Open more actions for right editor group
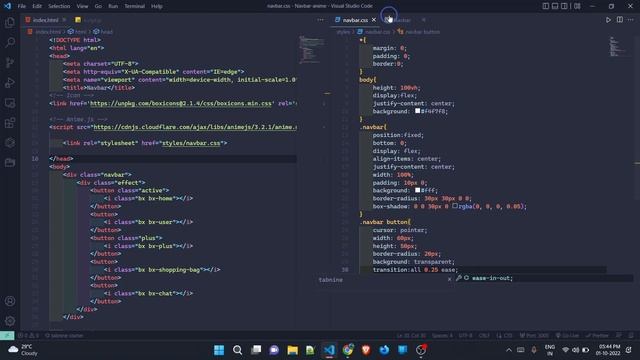This screenshot has width=640, height=360. 631,20
